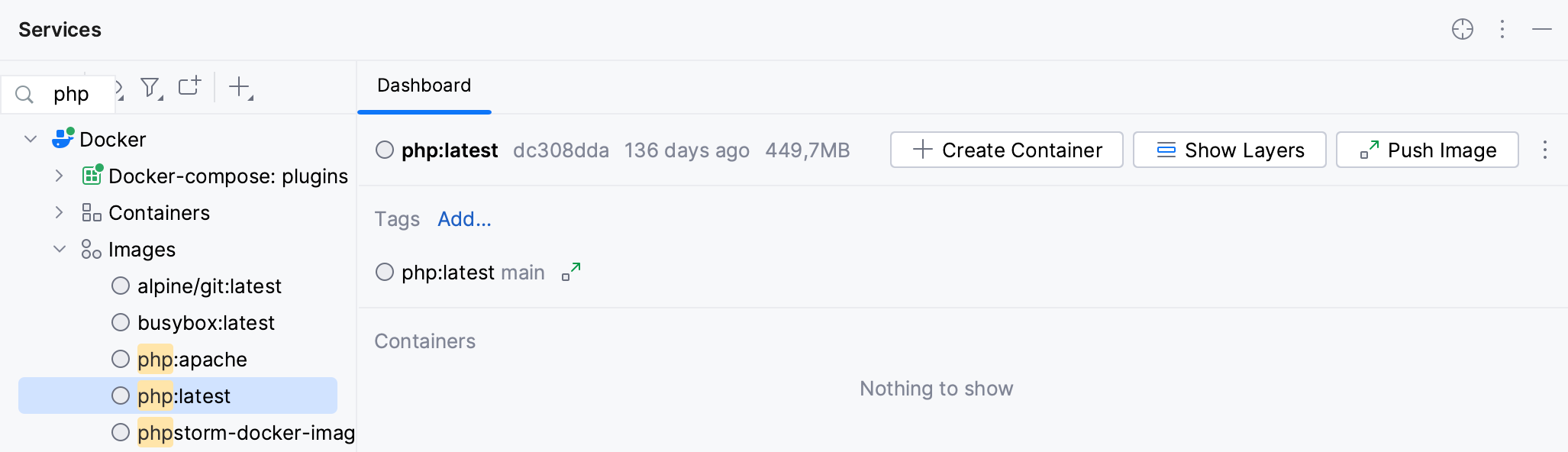Click inside the php search field
This screenshot has height=452, width=1568.
73,93
